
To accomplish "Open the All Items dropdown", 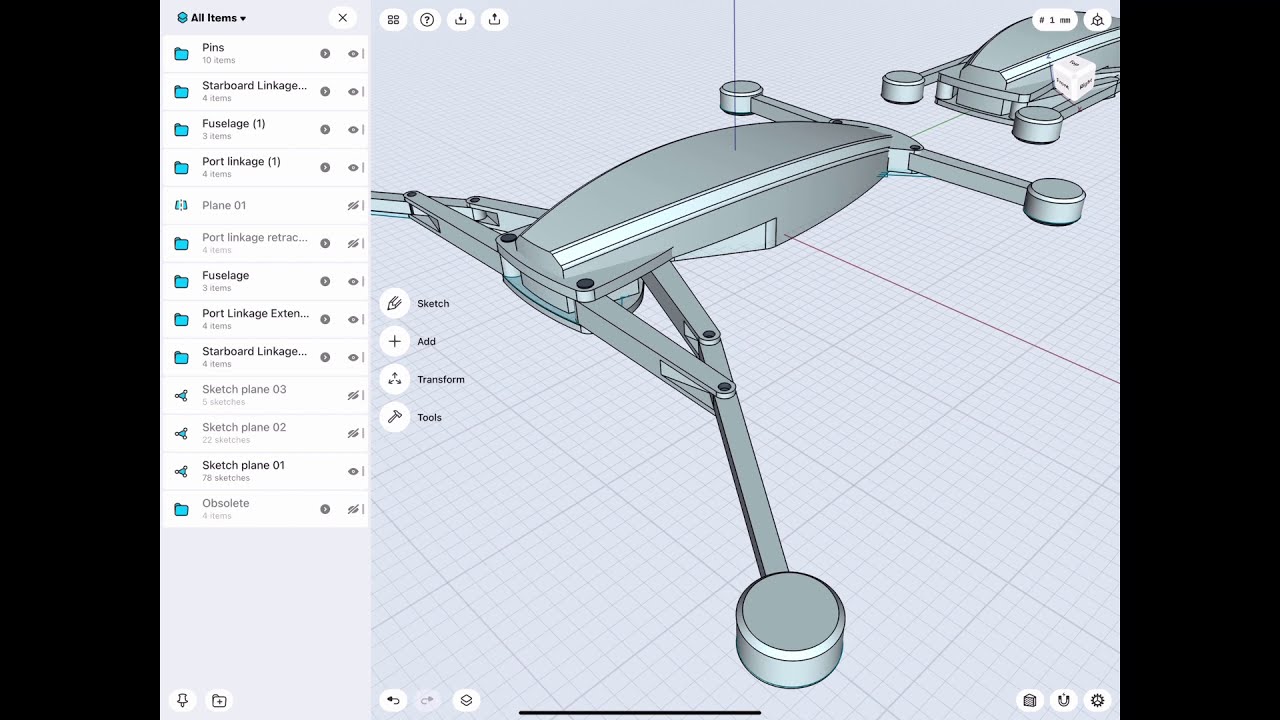I will (211, 18).
